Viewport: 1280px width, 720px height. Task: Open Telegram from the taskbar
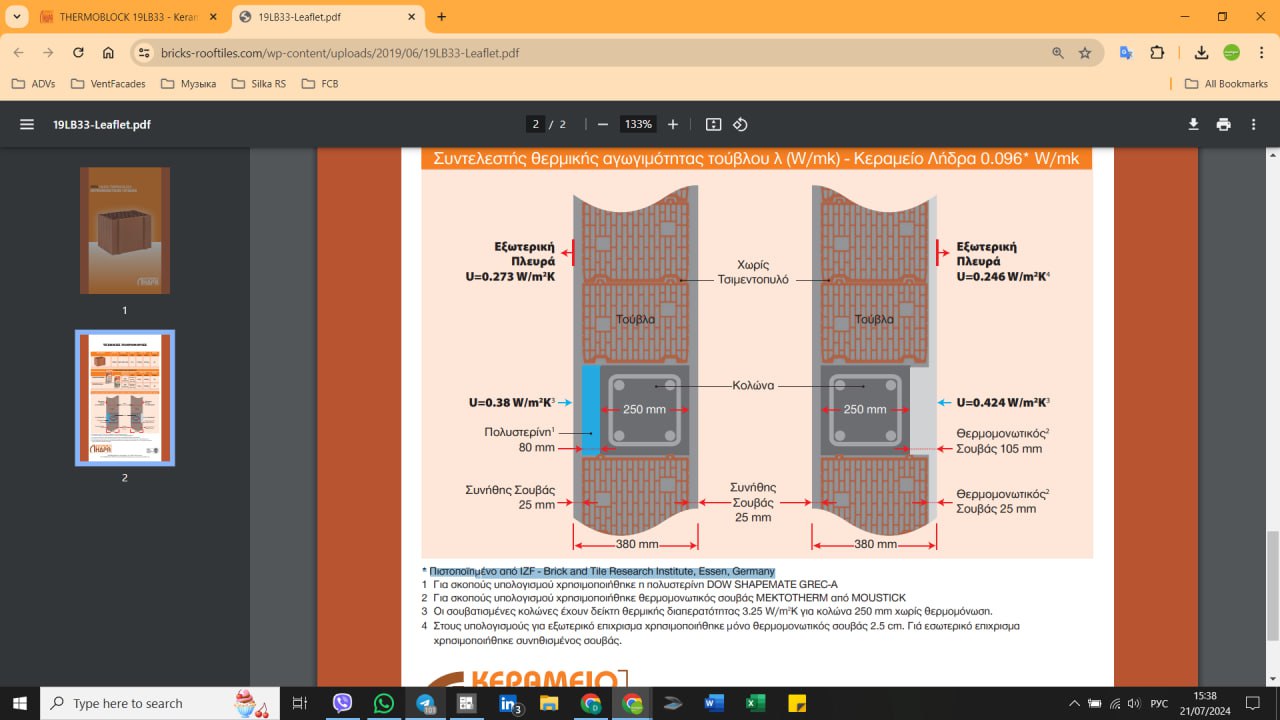click(425, 703)
